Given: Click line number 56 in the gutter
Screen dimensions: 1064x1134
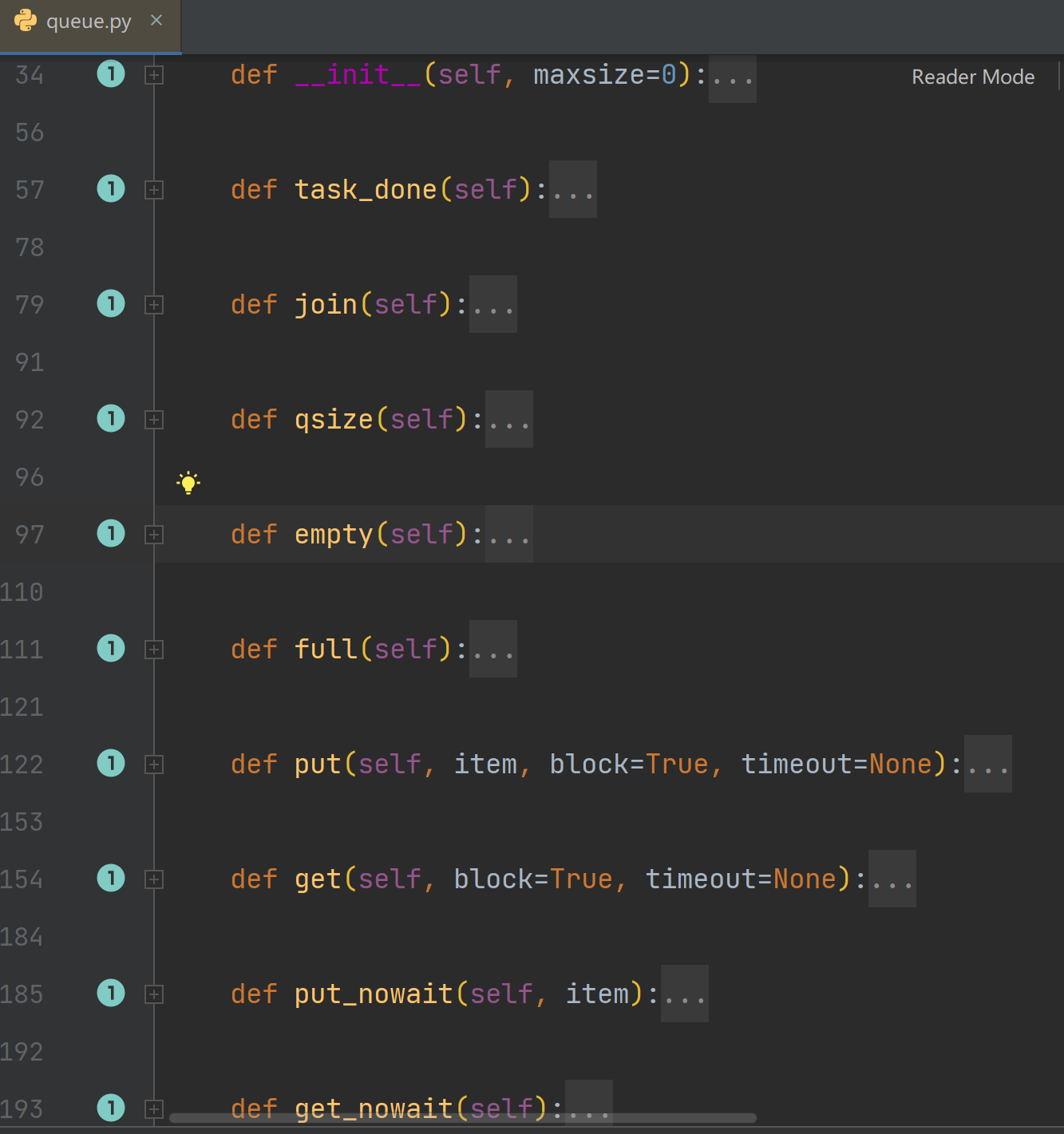Looking at the screenshot, I should [x=30, y=132].
